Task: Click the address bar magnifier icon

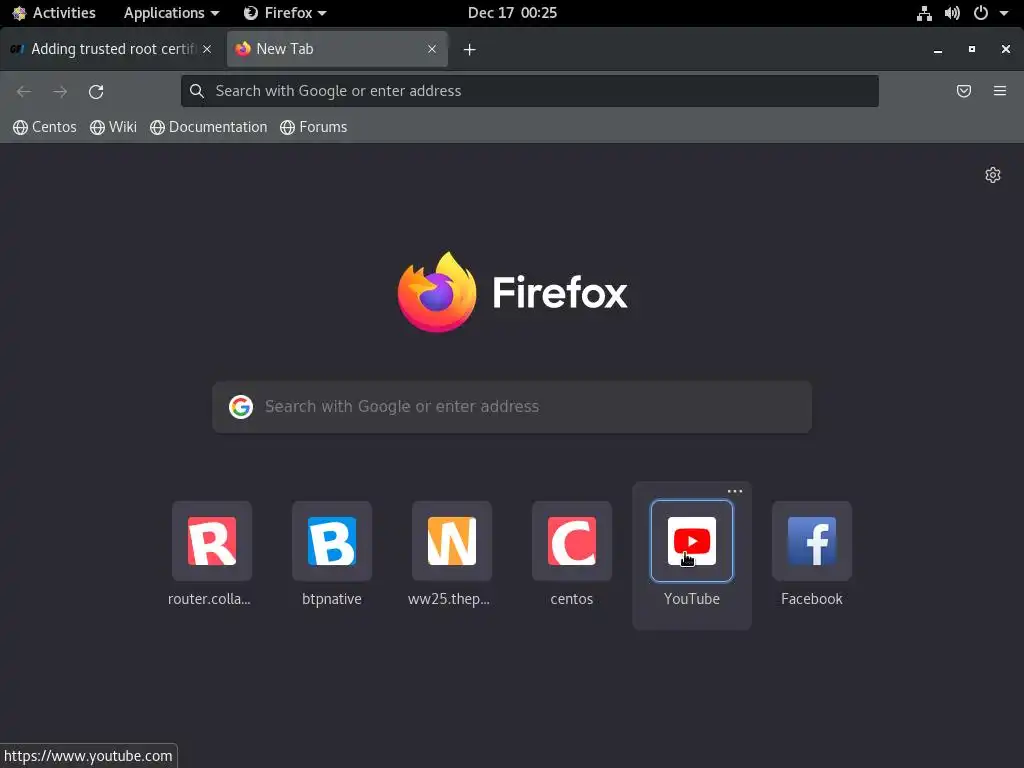Action: pos(197,91)
